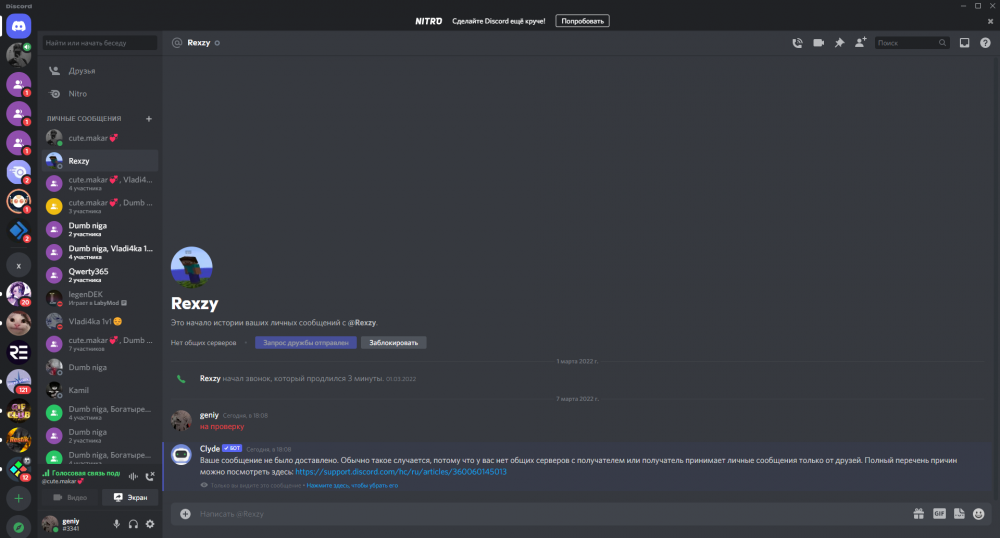Create a new DM with the plus icon
Viewport: 1000px width, 538px height.
(x=149, y=119)
